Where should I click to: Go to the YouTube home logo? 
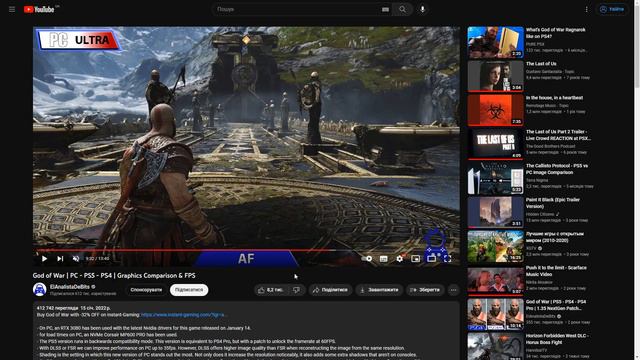39,9
